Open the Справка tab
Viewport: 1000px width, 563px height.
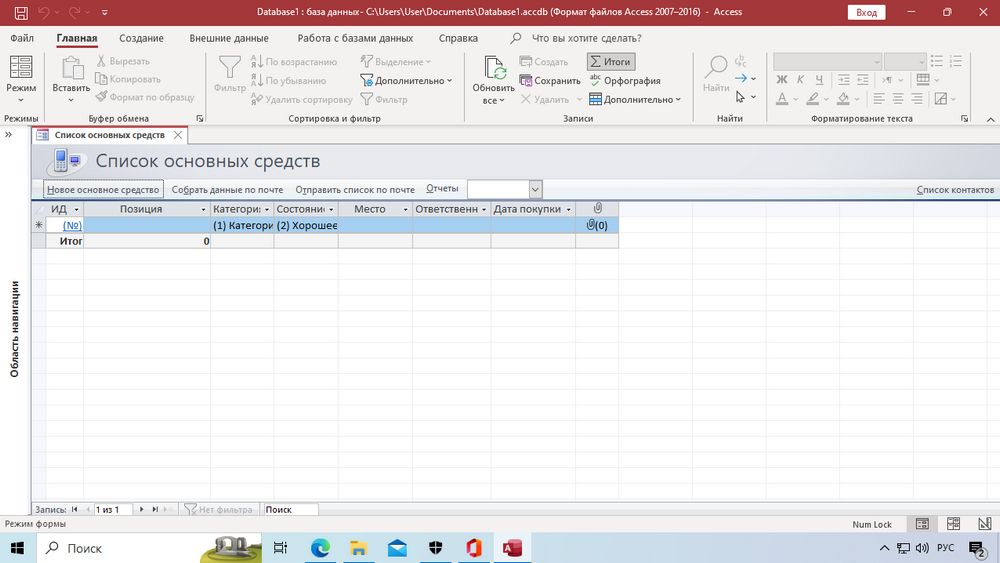coord(458,38)
